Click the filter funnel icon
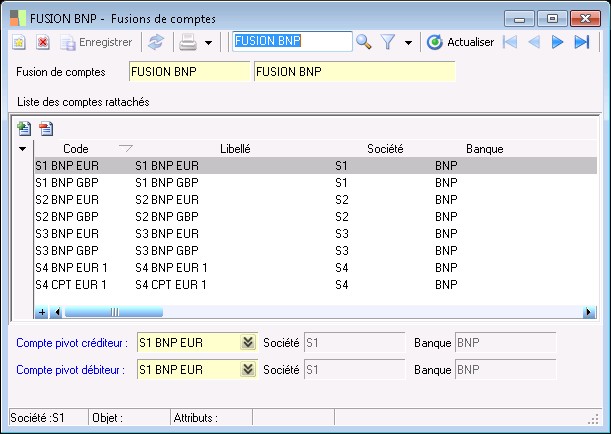The image size is (611, 434). [x=388, y=42]
